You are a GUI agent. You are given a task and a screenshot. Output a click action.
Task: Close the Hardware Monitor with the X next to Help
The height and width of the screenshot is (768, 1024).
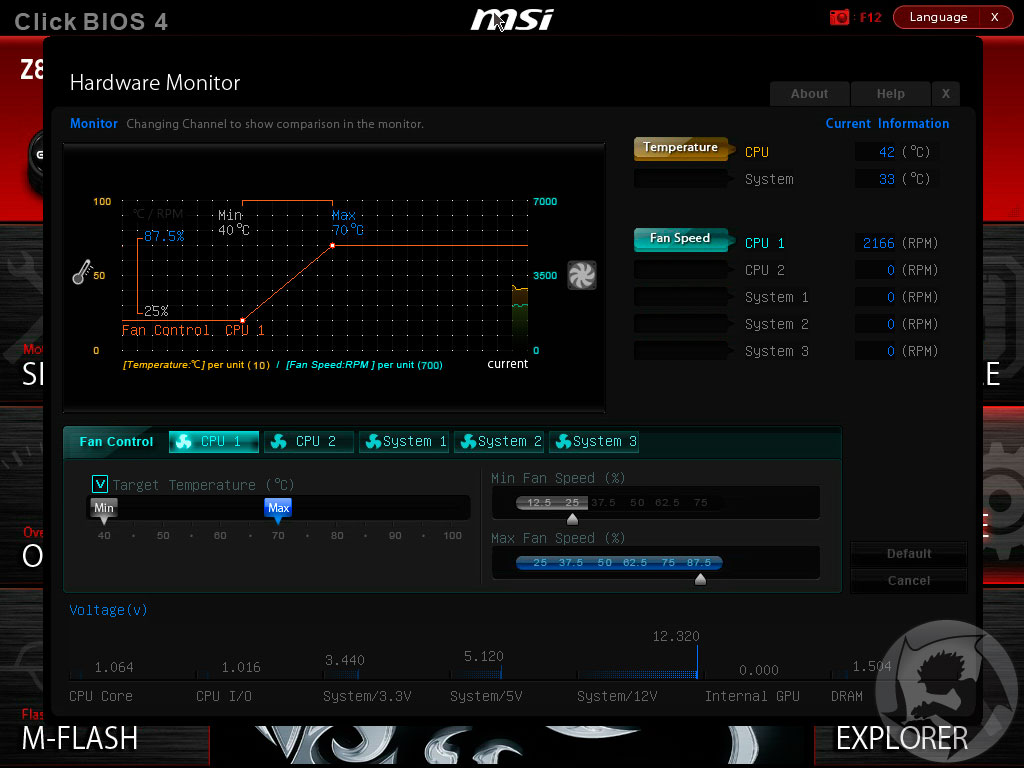point(946,93)
